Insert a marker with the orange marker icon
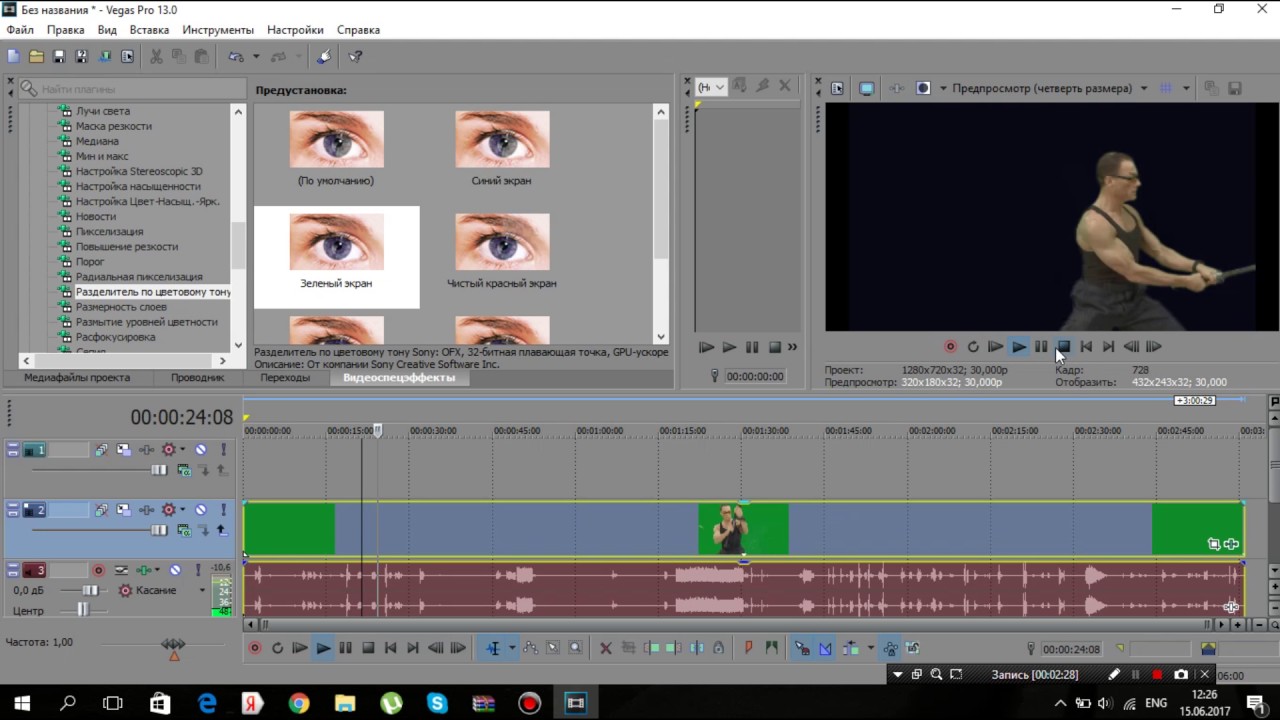Image resolution: width=1280 pixels, height=720 pixels. (748, 648)
